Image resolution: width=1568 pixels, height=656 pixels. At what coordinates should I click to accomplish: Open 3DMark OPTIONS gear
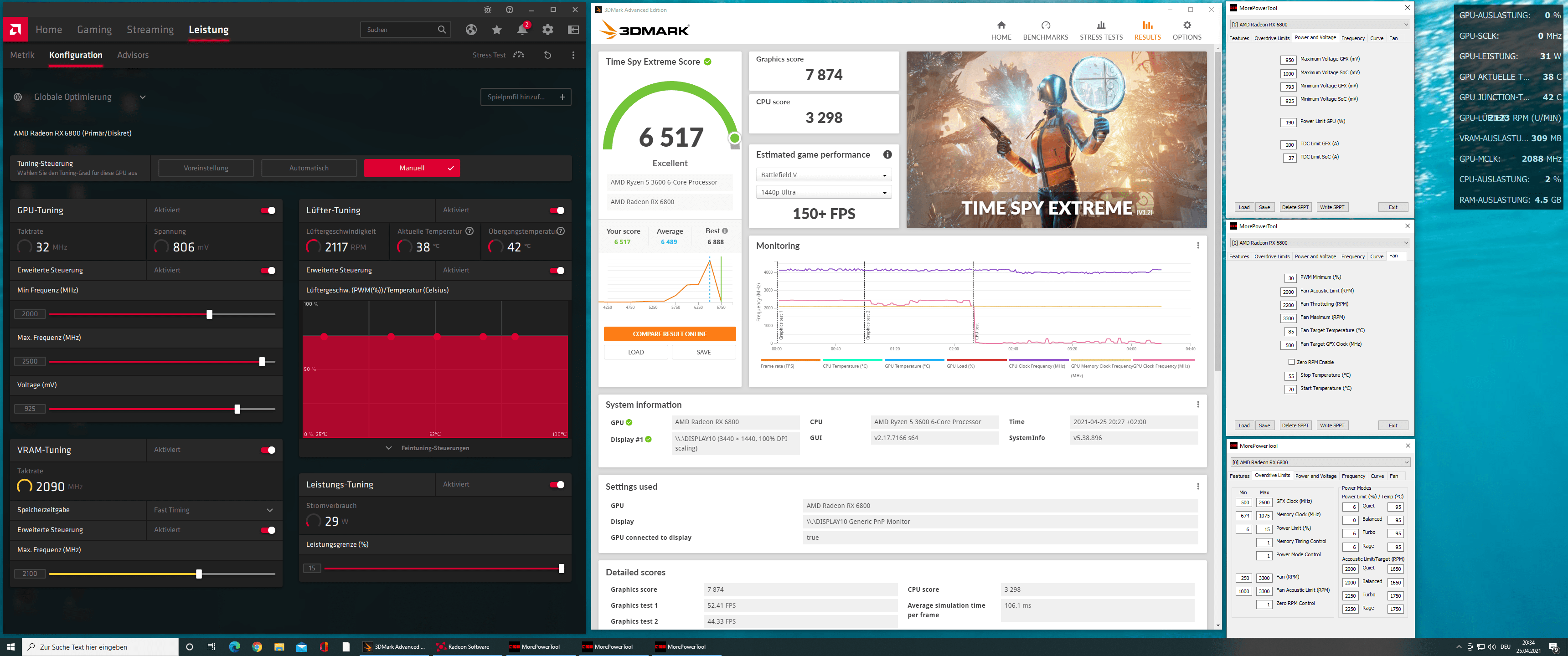(x=1186, y=30)
